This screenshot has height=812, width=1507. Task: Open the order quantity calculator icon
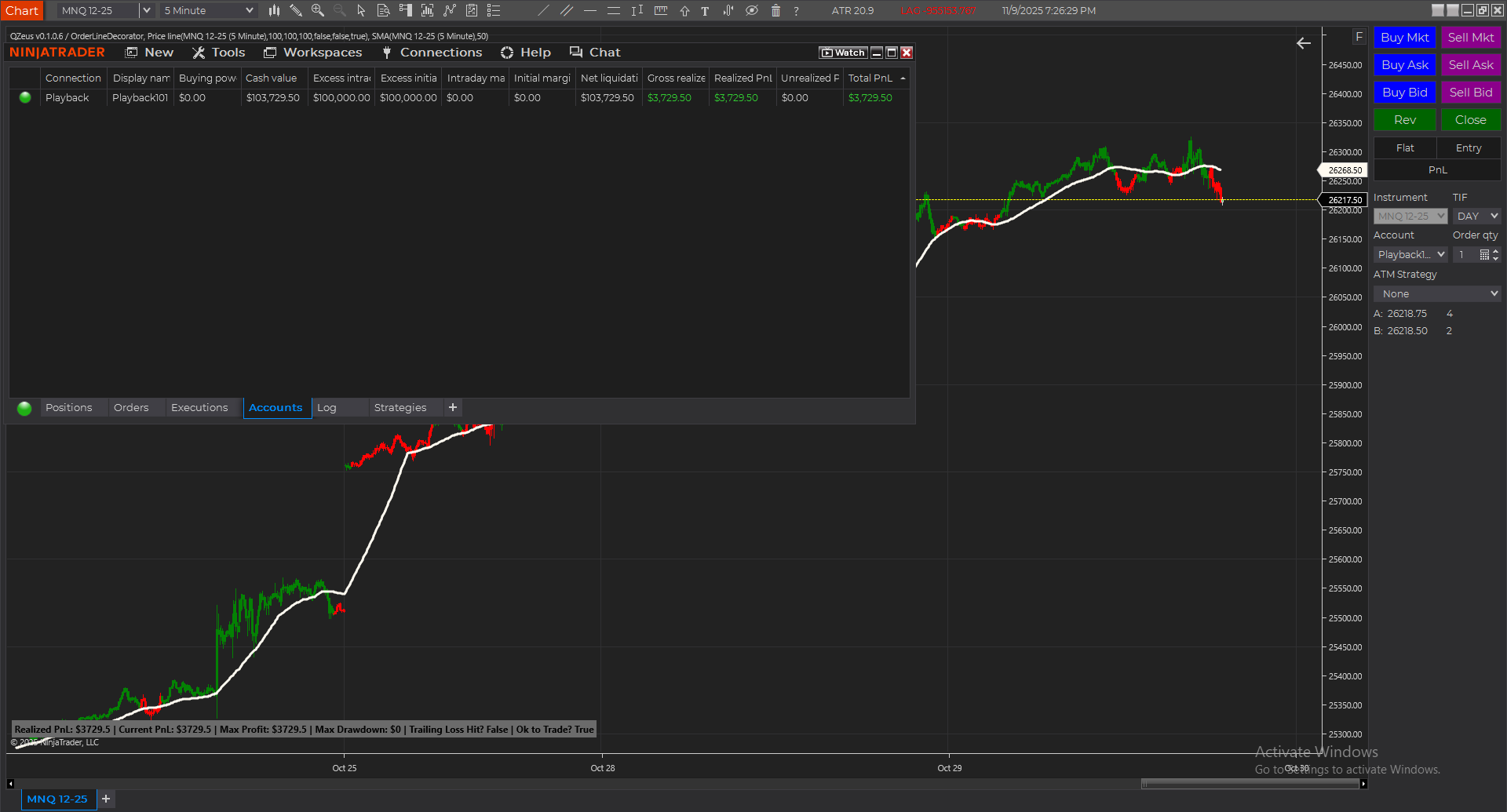(1484, 255)
